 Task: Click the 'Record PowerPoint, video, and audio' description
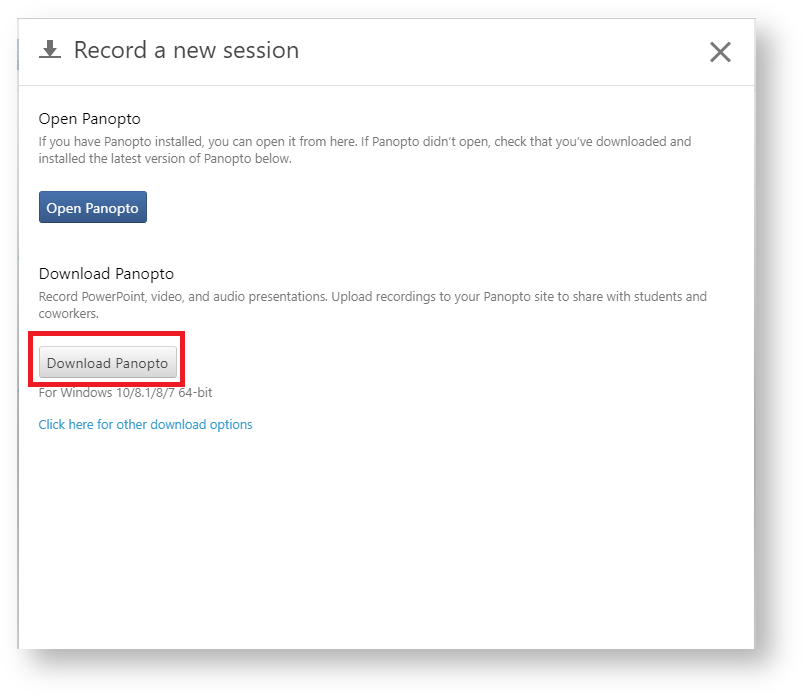click(373, 305)
